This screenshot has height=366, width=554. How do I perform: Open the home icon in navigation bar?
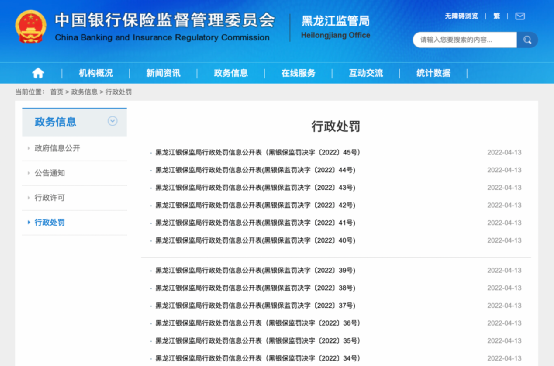pos(38,73)
